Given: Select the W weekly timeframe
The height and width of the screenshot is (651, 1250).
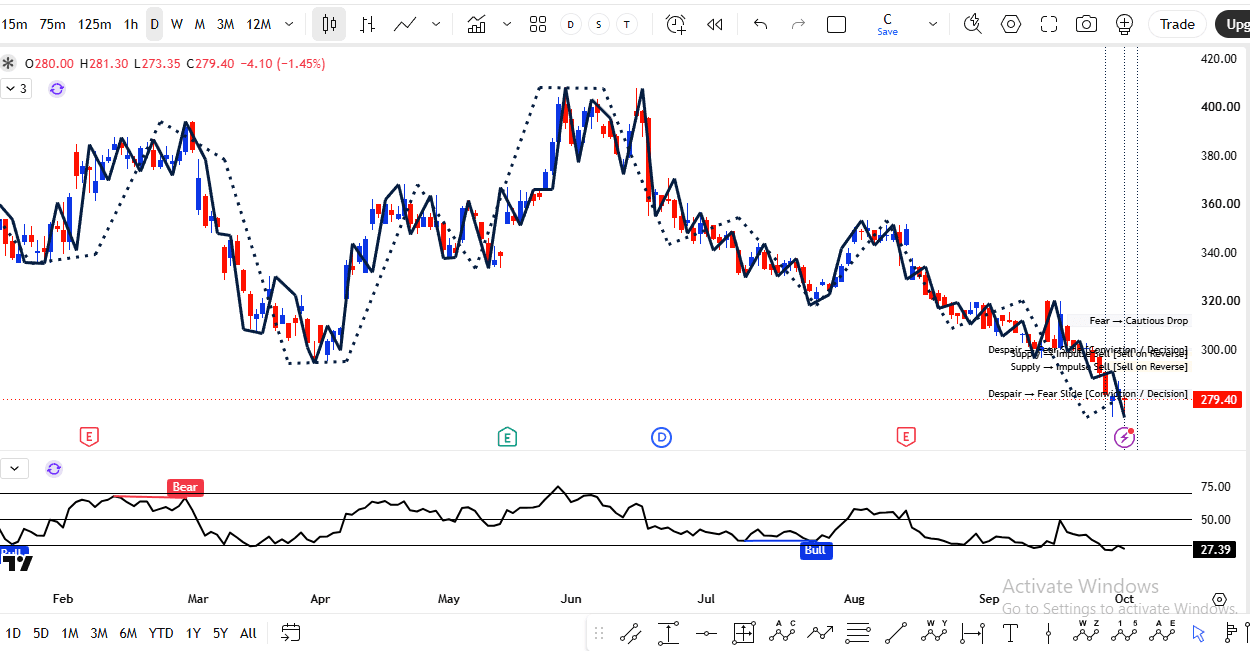Looking at the screenshot, I should (x=177, y=24).
